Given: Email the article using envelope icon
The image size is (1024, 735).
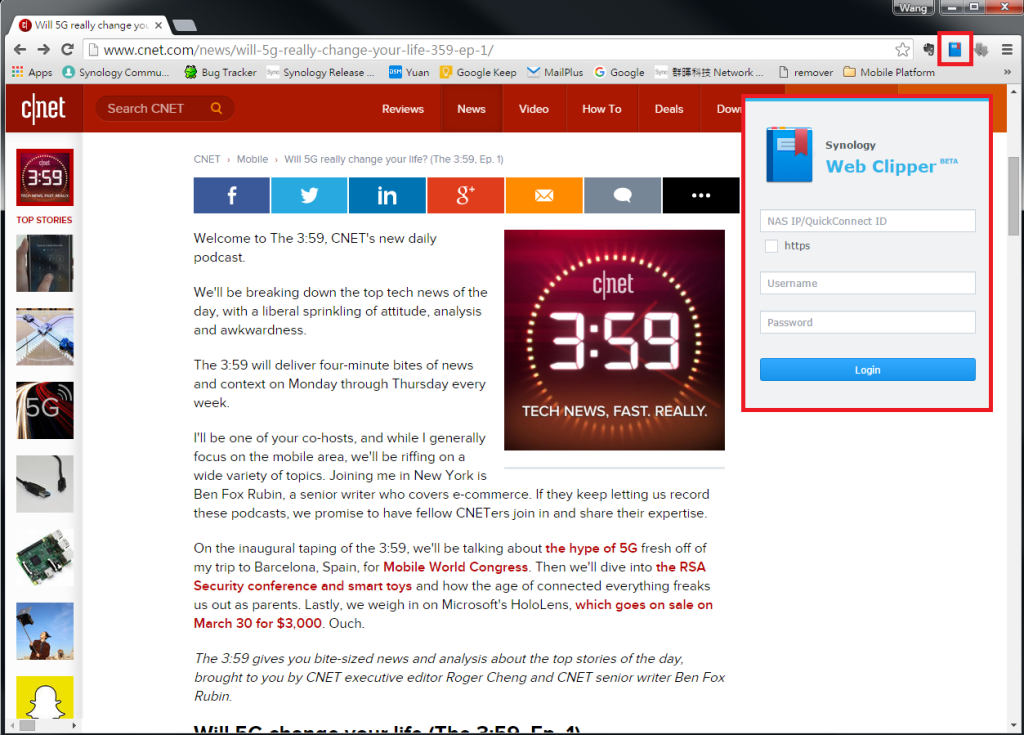Looking at the screenshot, I should (x=544, y=195).
